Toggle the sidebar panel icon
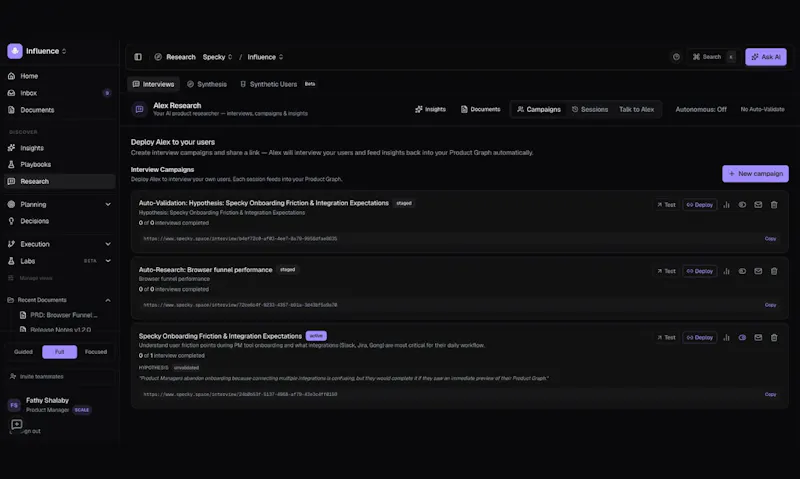 click(138, 57)
